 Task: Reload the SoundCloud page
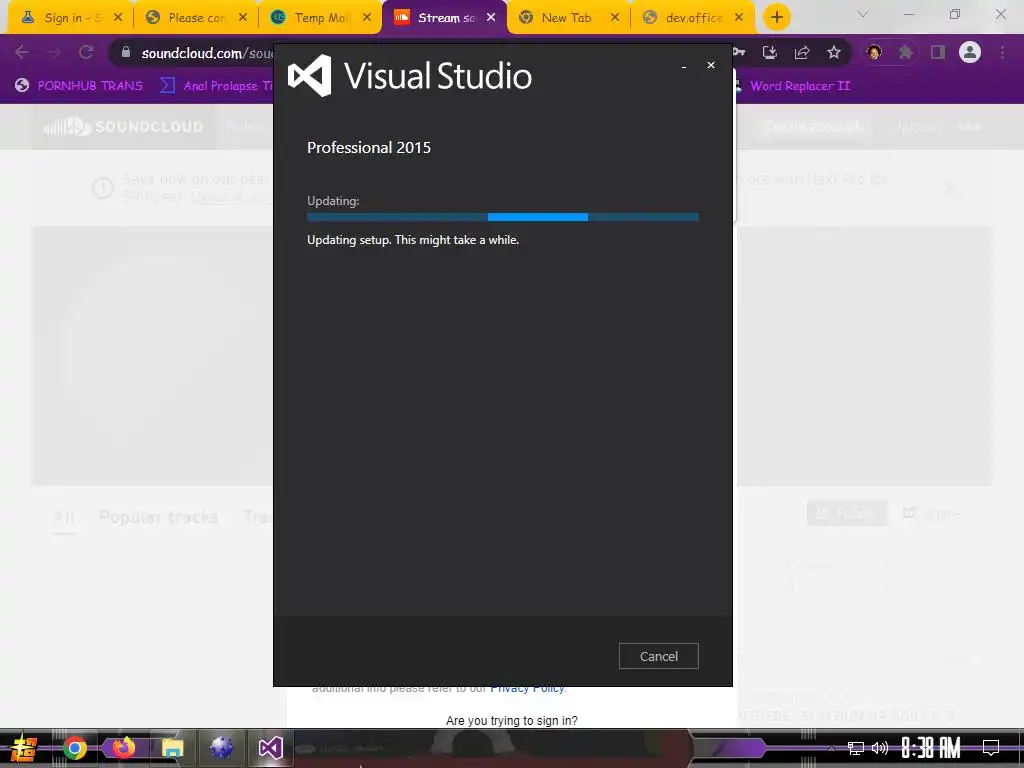coord(86,52)
